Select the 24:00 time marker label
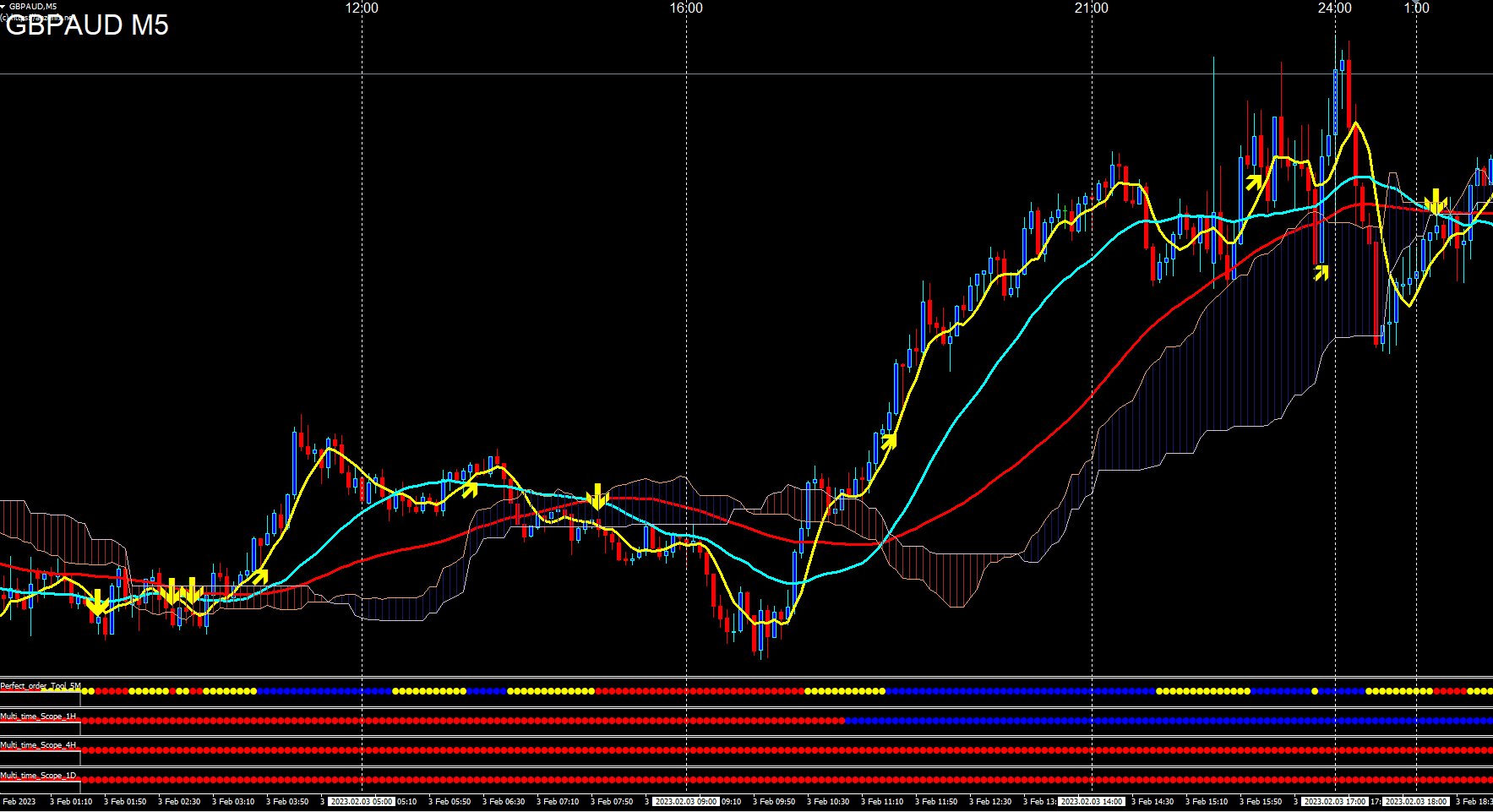The width and height of the screenshot is (1493, 812). (x=1335, y=8)
